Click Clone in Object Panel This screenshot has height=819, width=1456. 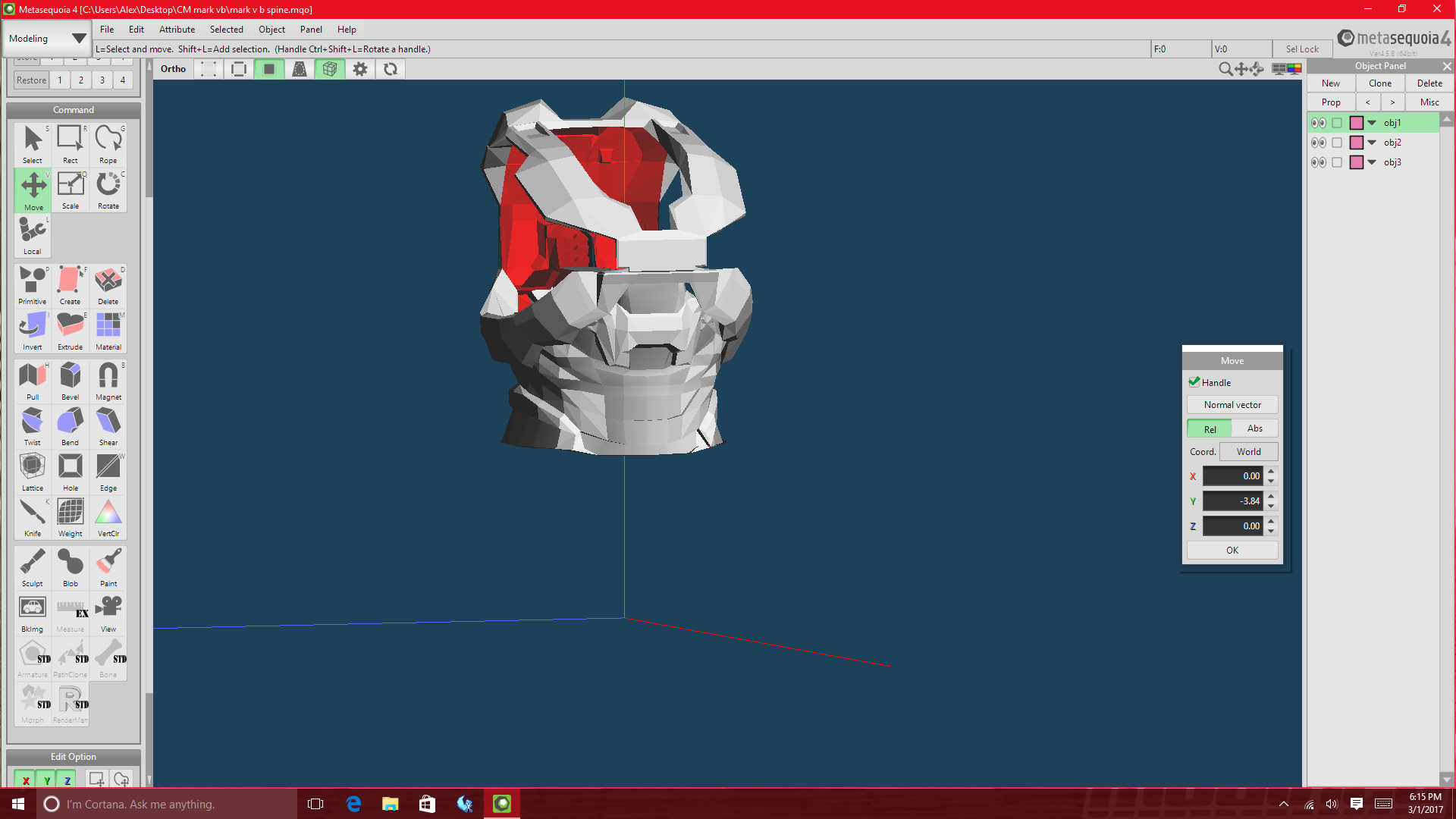[1380, 83]
